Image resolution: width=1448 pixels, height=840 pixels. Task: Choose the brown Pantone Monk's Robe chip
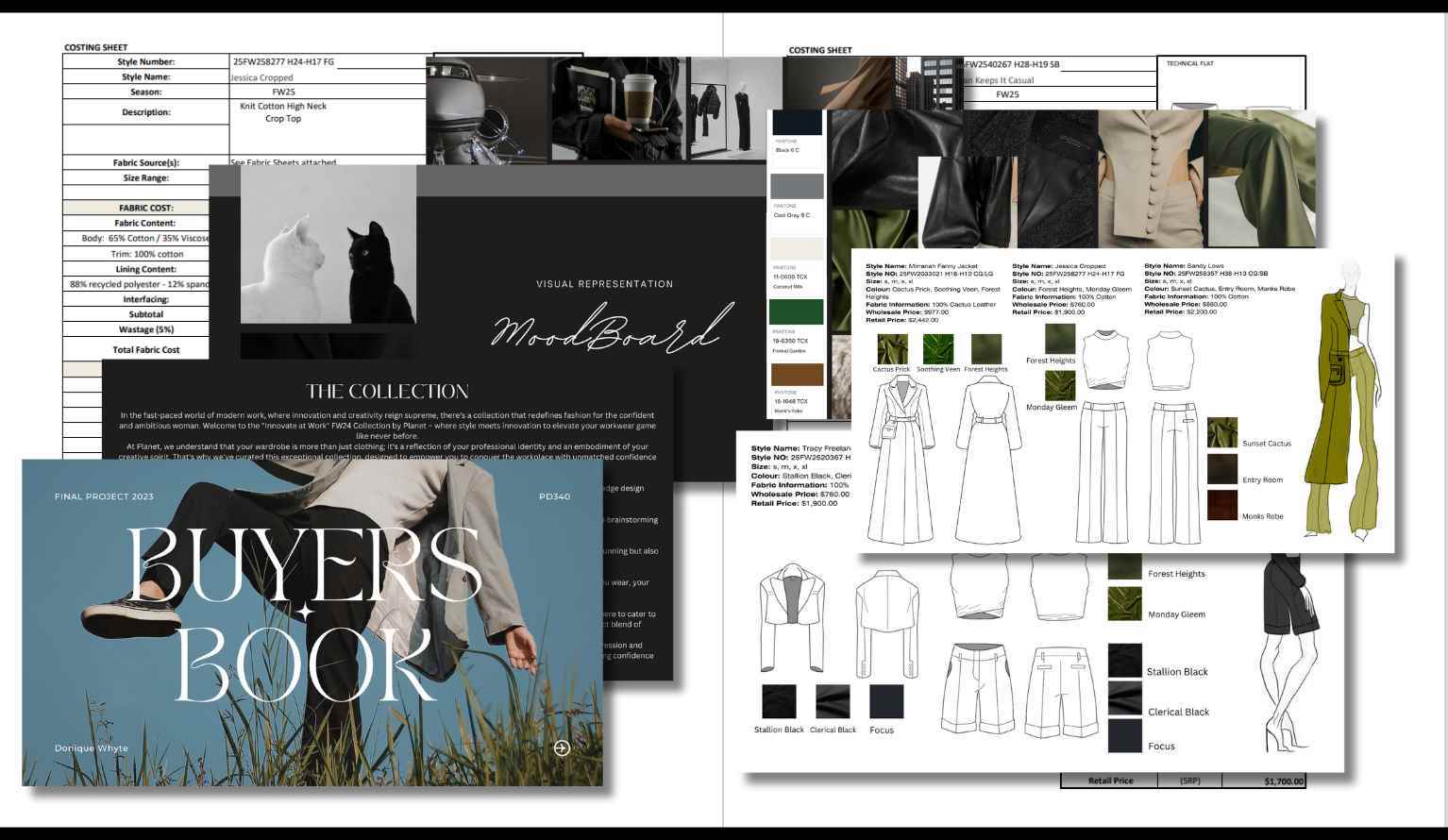click(798, 375)
